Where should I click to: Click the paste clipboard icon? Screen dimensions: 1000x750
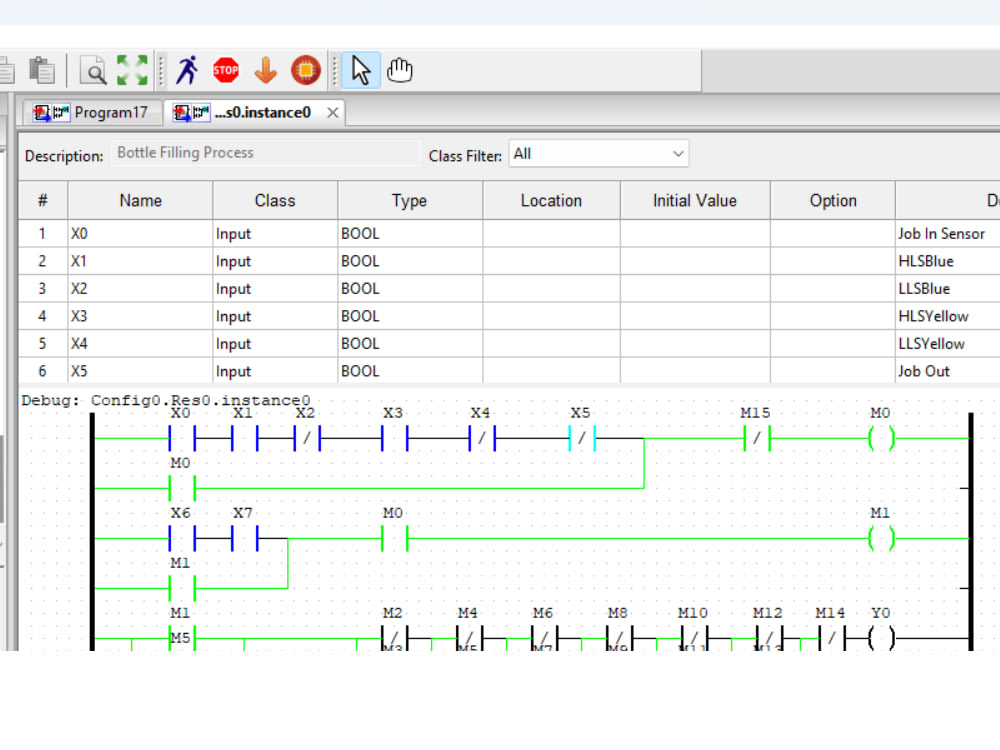click(41, 70)
